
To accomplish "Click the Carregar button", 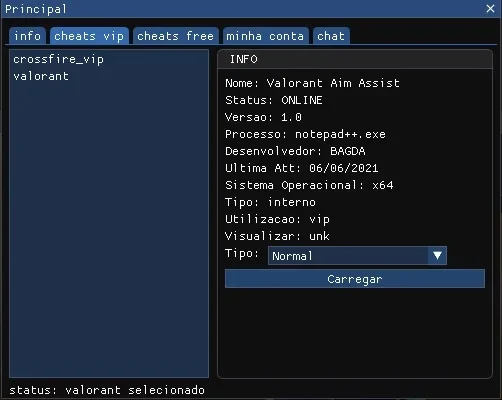I will coord(355,279).
